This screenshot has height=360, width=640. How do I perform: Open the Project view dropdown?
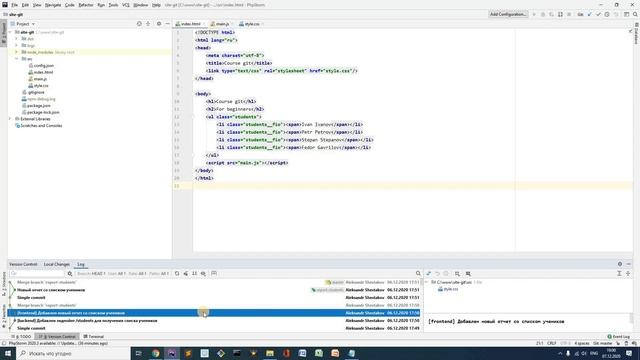(23, 24)
